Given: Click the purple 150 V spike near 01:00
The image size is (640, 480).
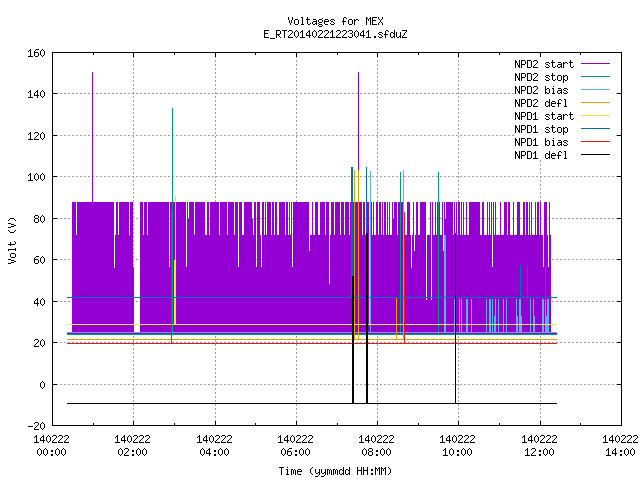Looking at the screenshot, I should (93, 137).
